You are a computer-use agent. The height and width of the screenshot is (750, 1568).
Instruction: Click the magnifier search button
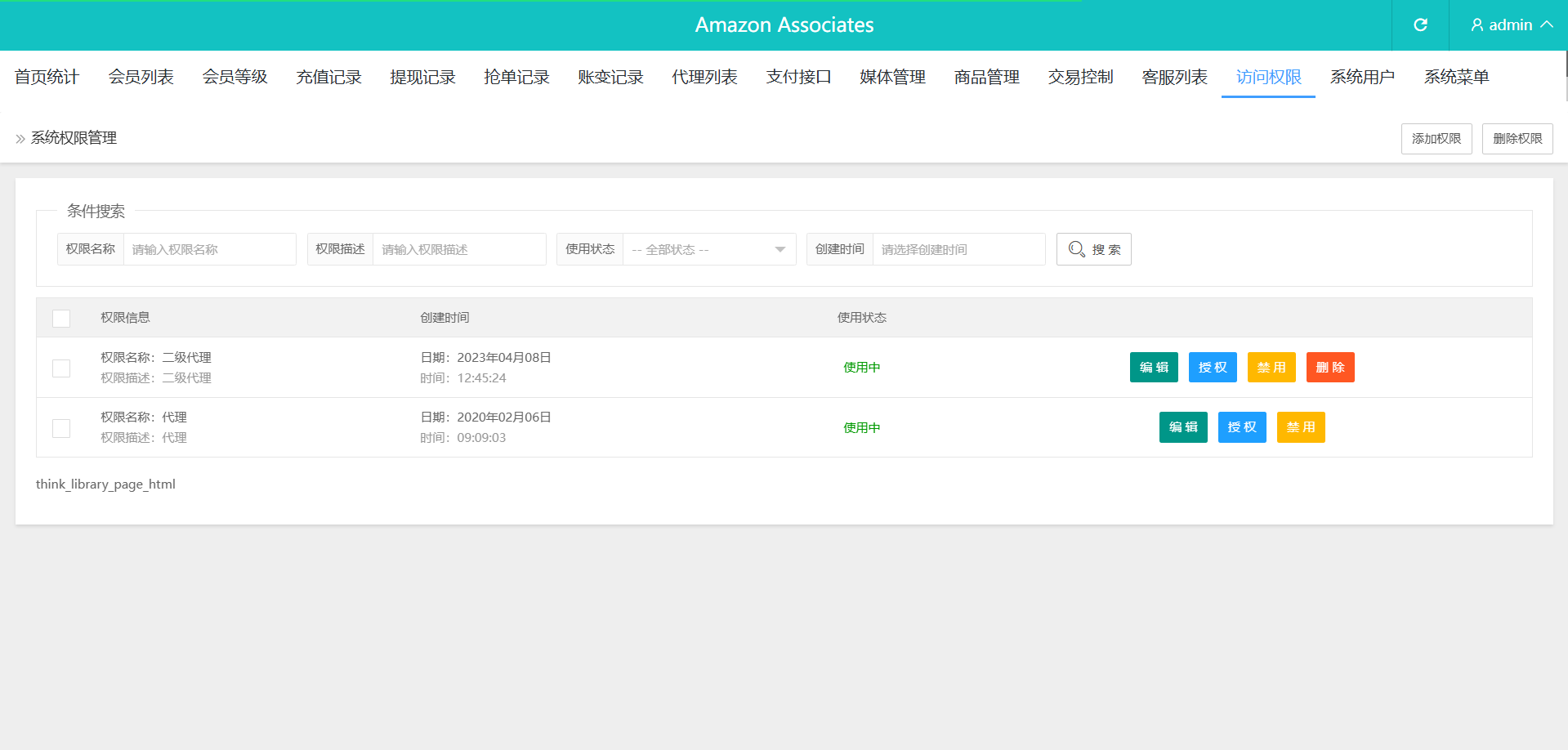(x=1093, y=249)
